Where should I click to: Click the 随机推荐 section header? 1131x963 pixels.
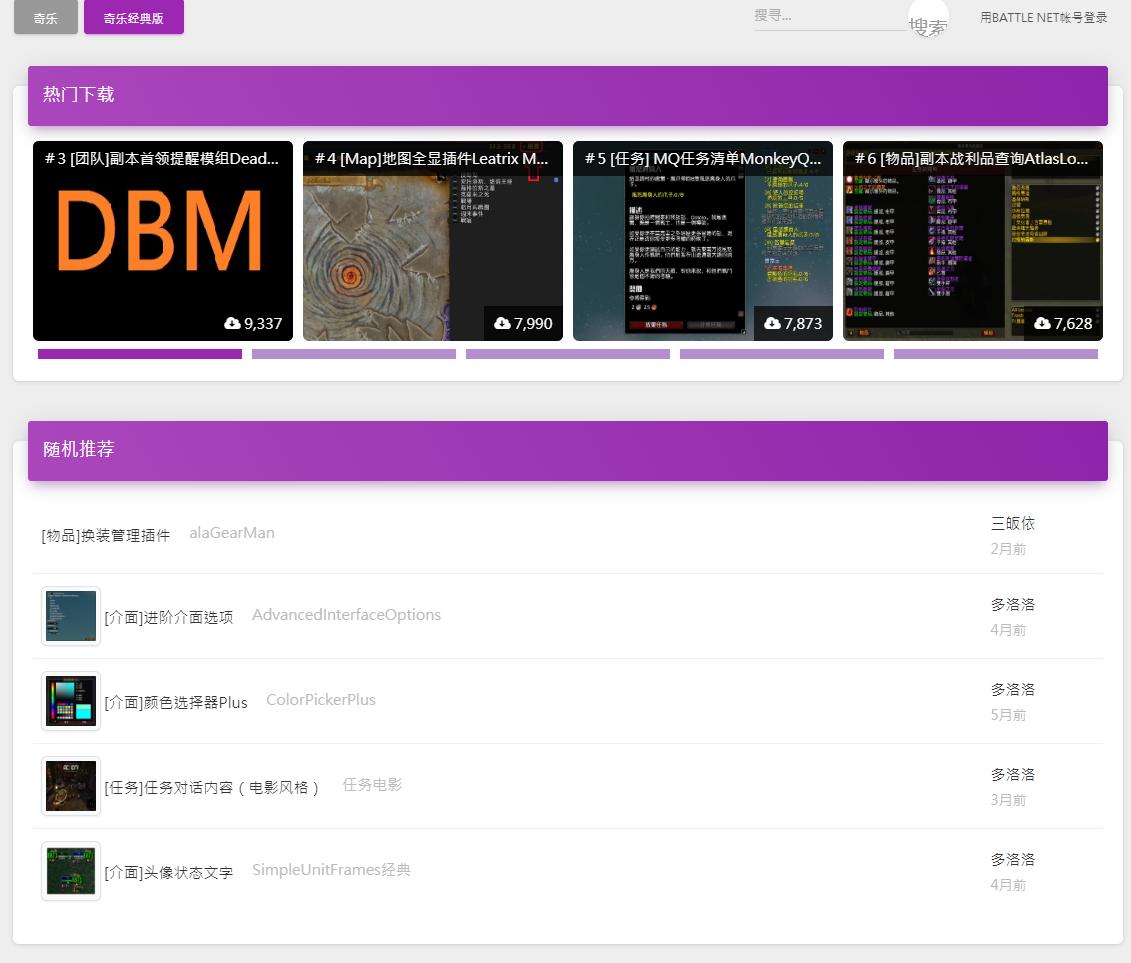[568, 451]
